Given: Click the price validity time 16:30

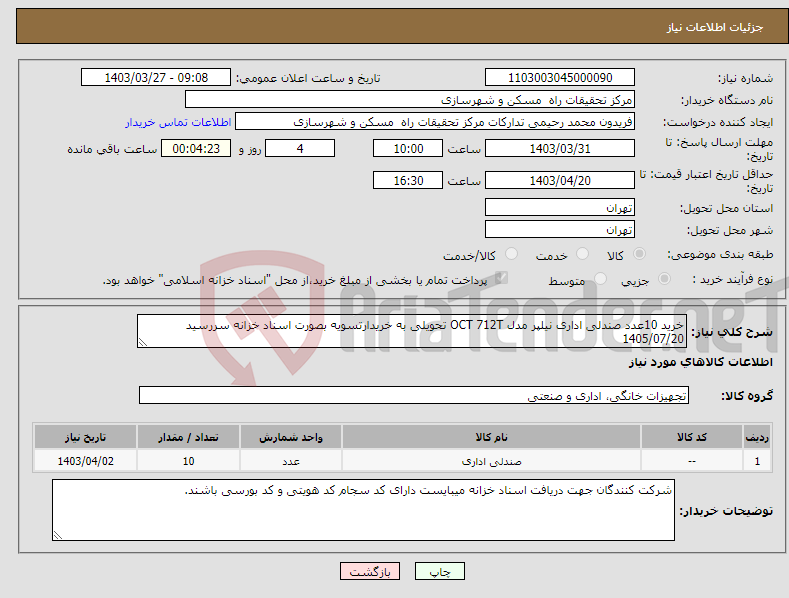Looking at the screenshot, I should (x=408, y=180).
